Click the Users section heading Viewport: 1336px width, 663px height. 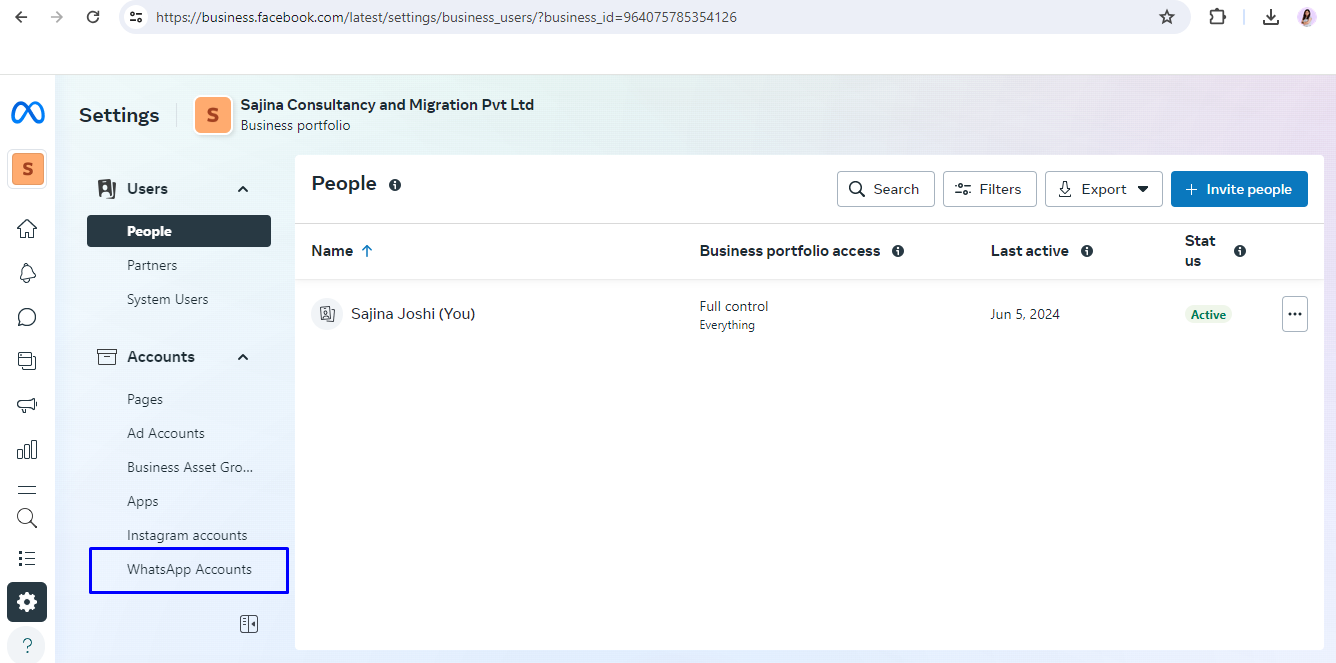pyautogui.click(x=147, y=189)
